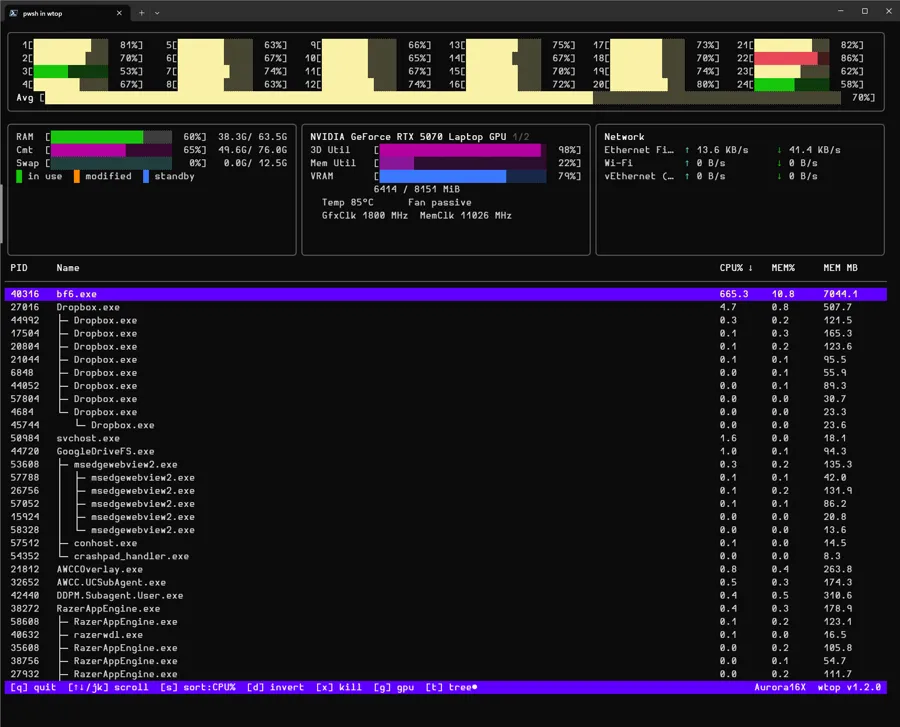Click the Temp 85°C reading

point(347,202)
